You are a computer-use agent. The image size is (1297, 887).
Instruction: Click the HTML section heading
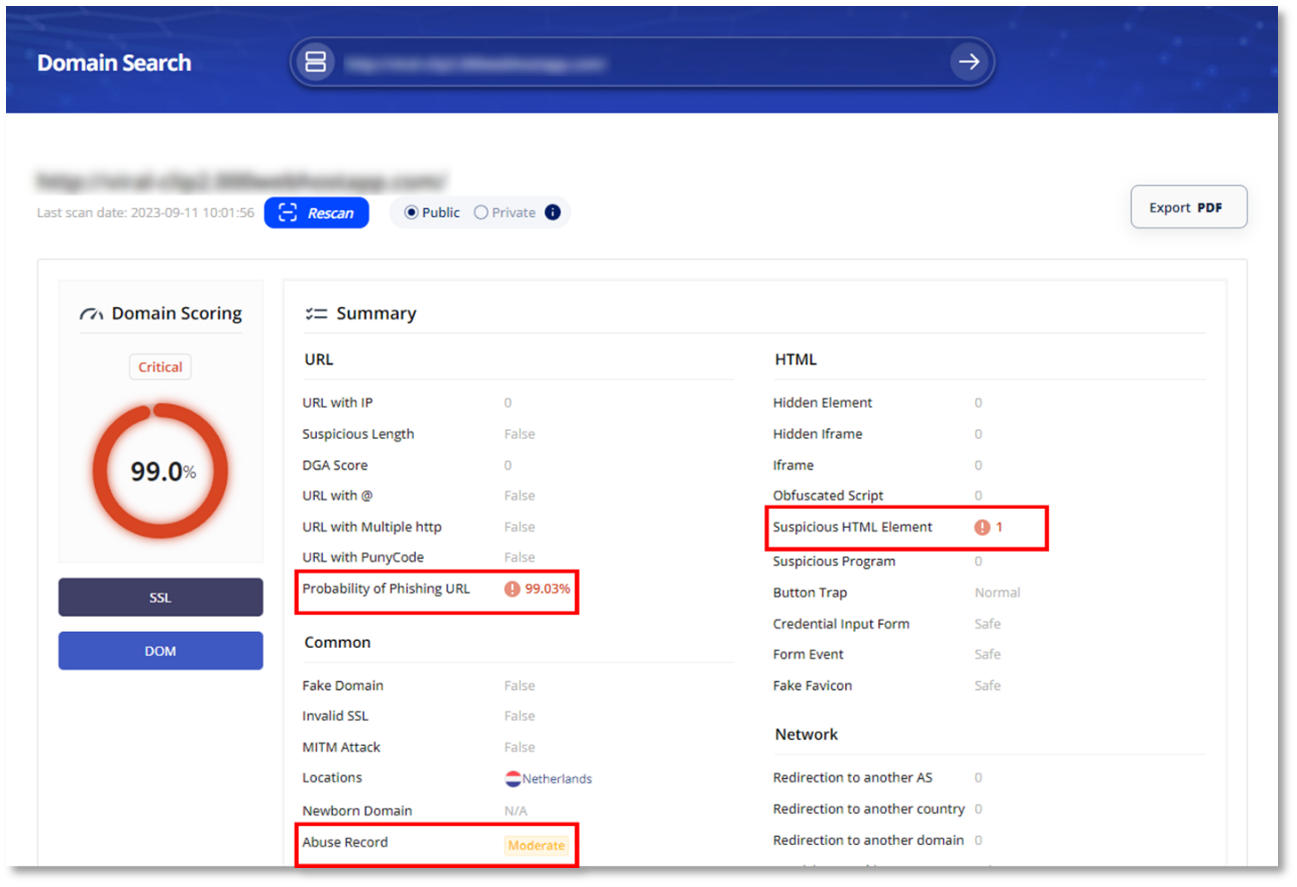[796, 360]
